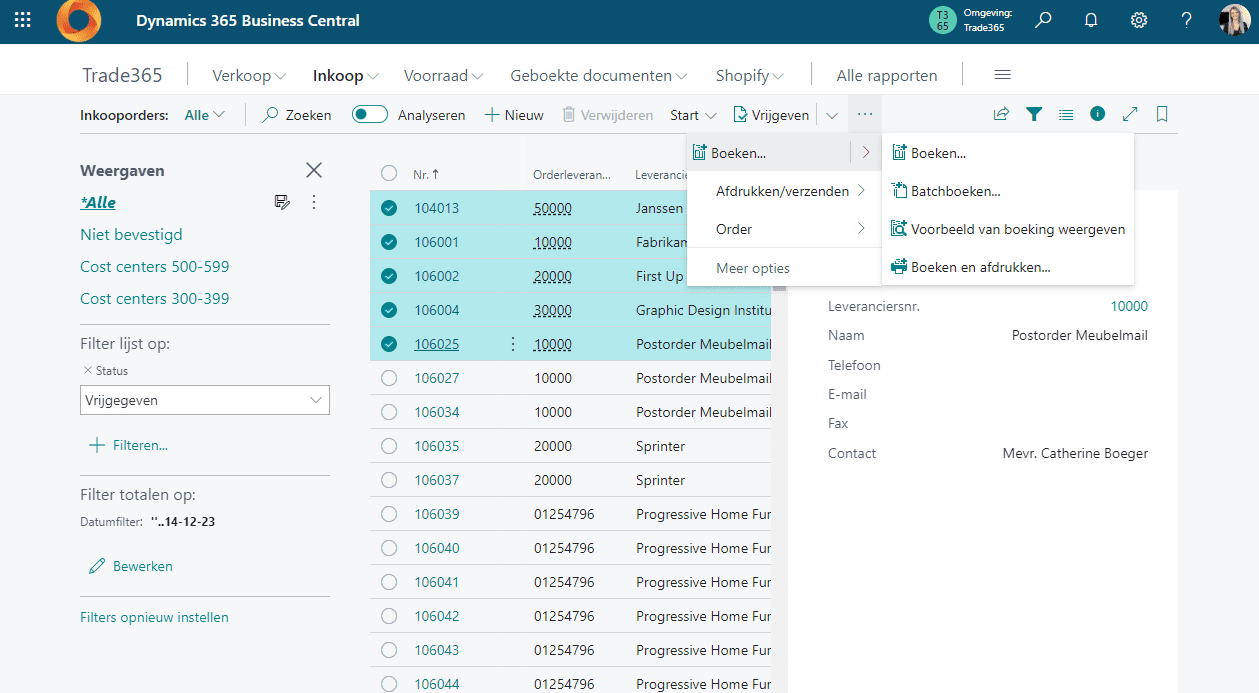Click the Datumfilter value ''..14-12-23
Viewport: 1259px width, 693px height.
[x=184, y=521]
